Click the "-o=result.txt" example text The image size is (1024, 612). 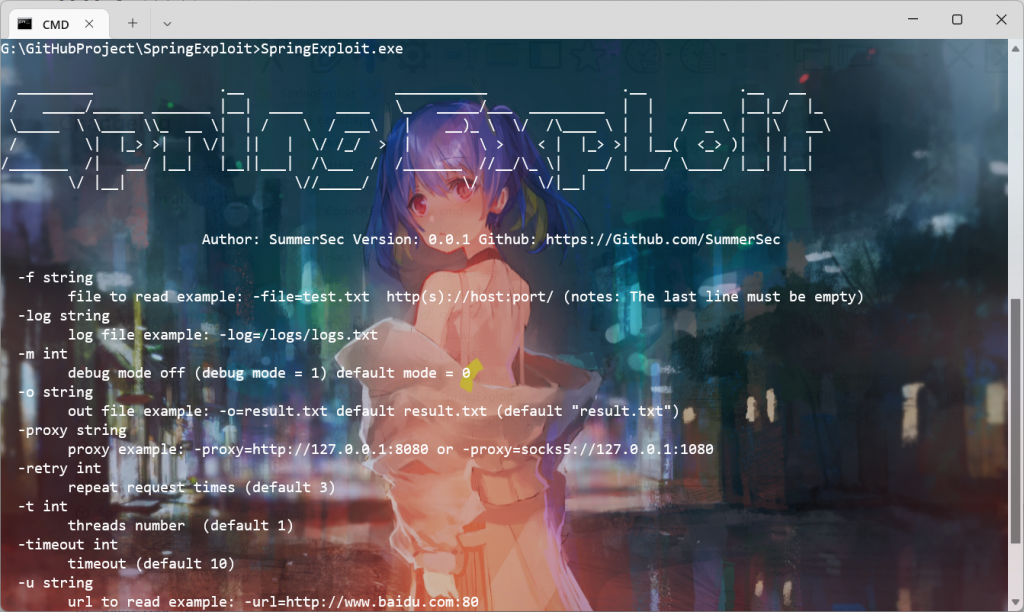click(273, 411)
